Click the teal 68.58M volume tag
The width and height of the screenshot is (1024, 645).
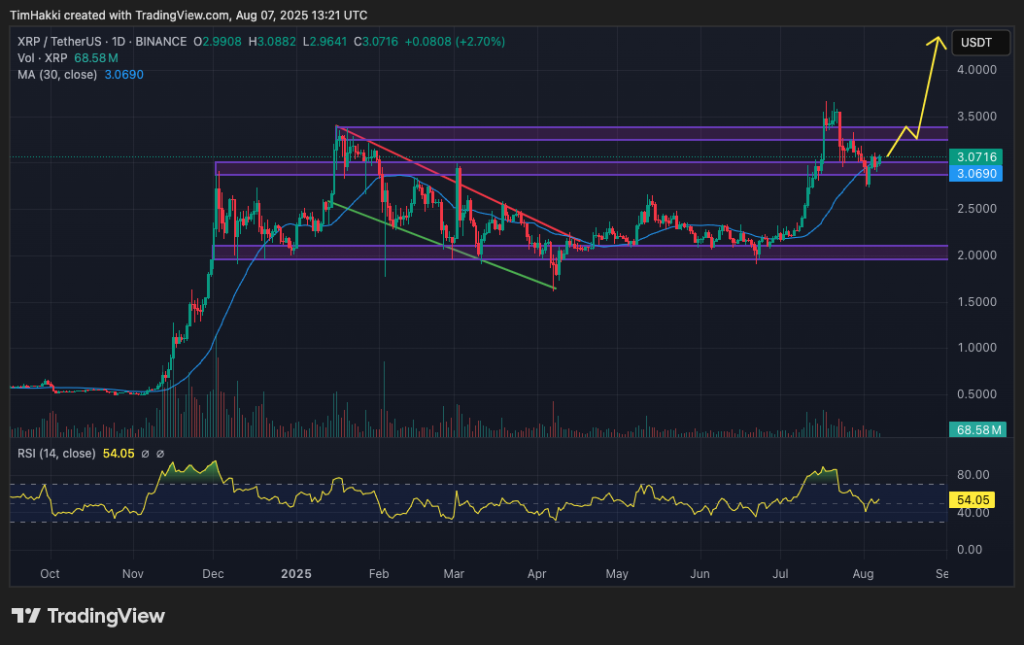[976, 429]
